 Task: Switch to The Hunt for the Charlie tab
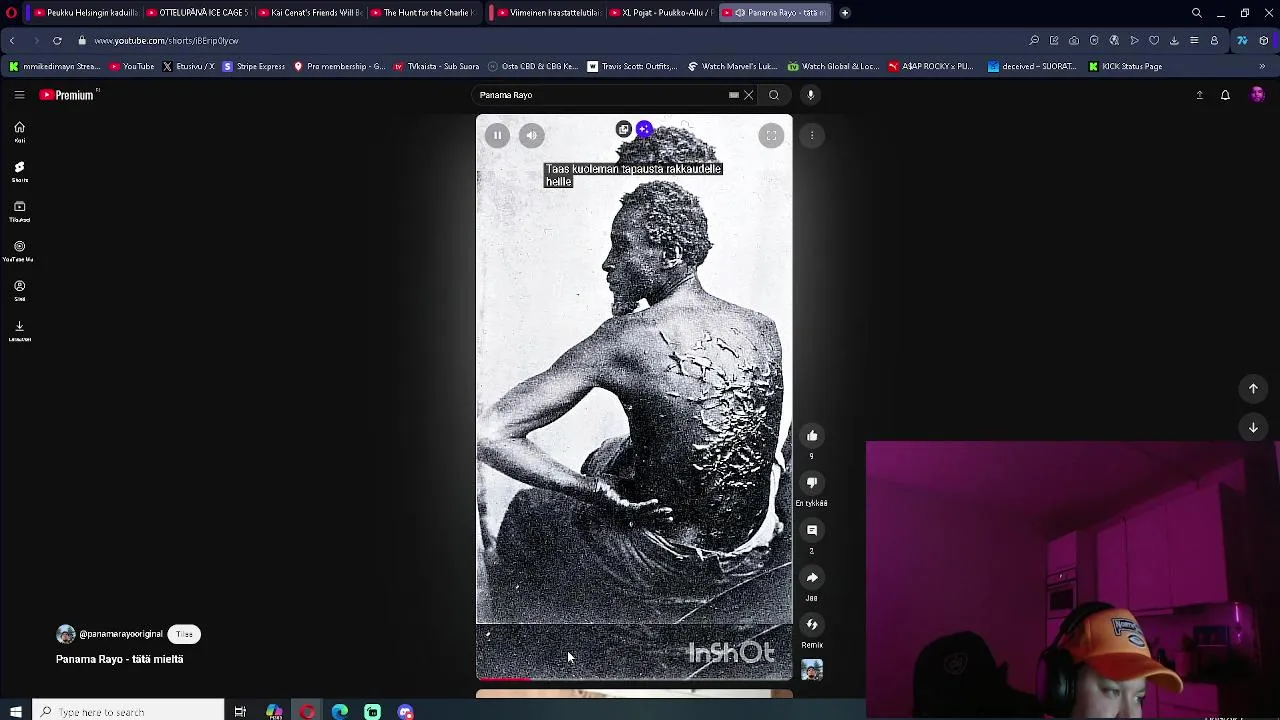click(424, 13)
